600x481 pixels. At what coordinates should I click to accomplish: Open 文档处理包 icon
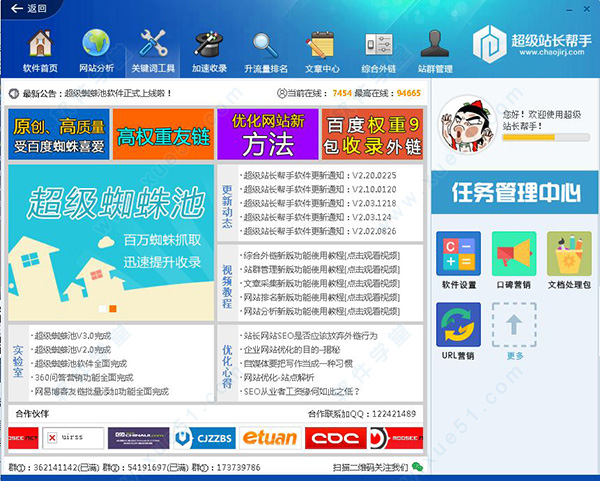click(569, 253)
